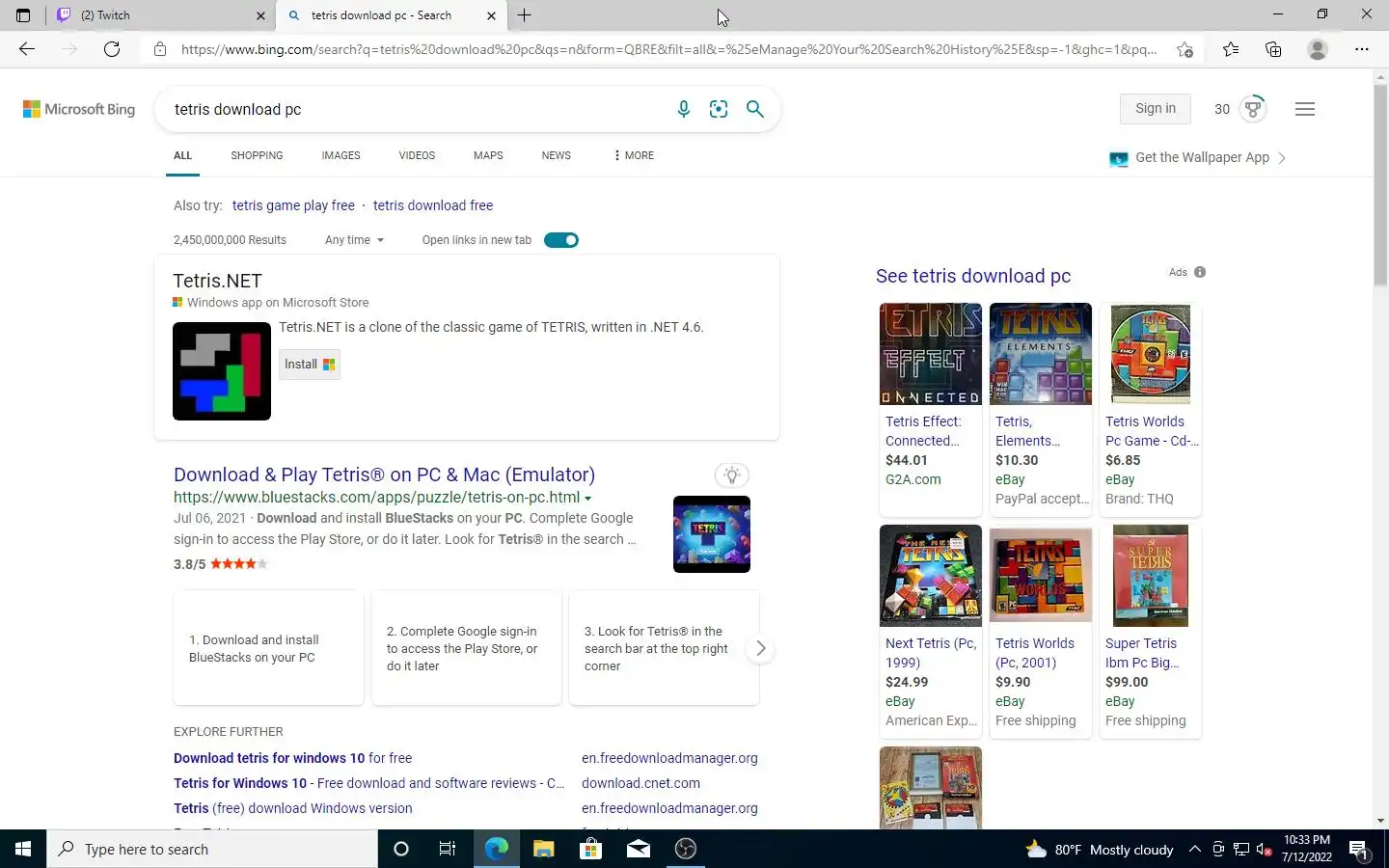This screenshot has width=1389, height=868.
Task: Open File Explorer from taskbar
Action: click(544, 849)
